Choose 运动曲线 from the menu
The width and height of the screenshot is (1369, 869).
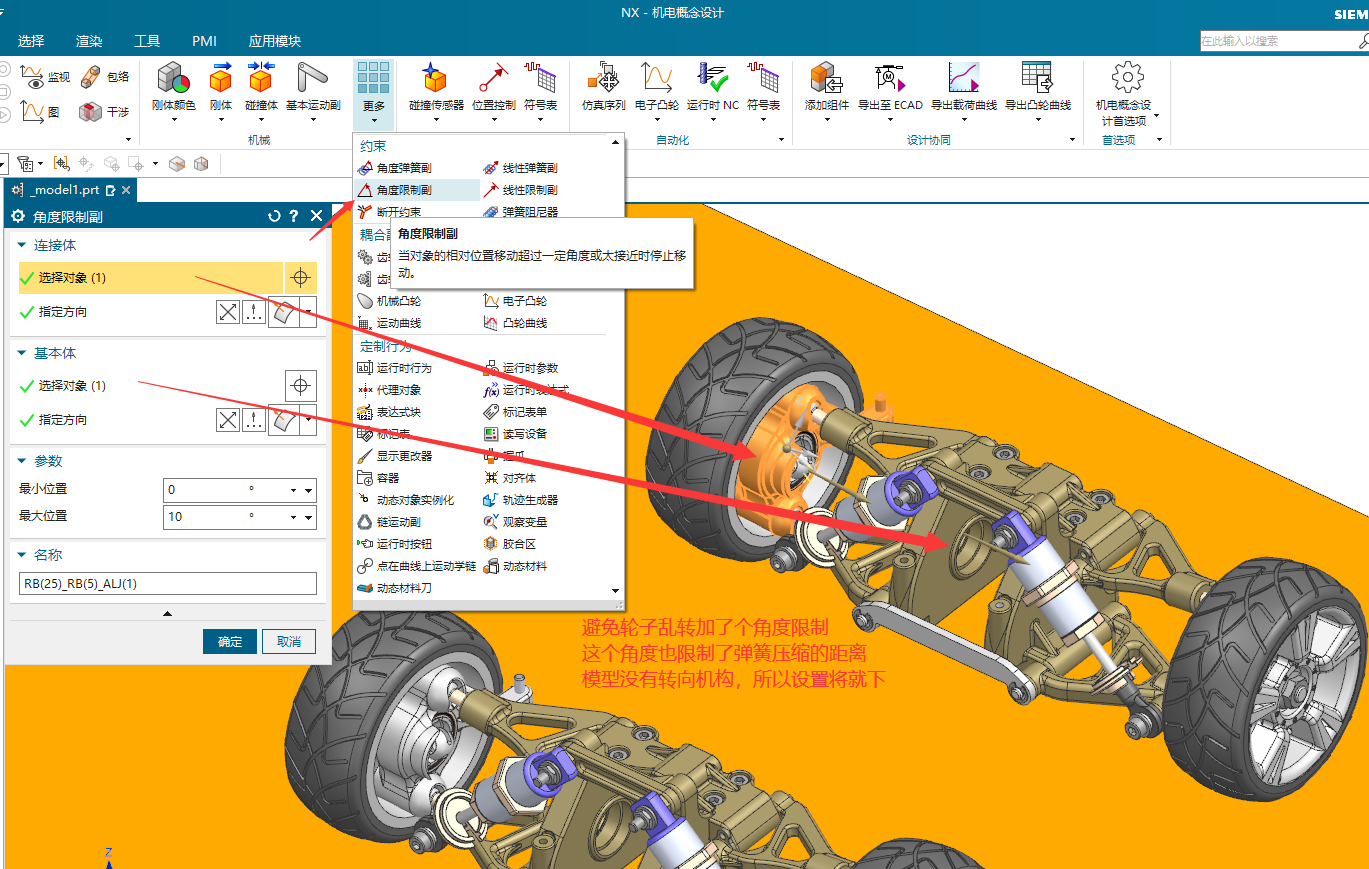390,323
